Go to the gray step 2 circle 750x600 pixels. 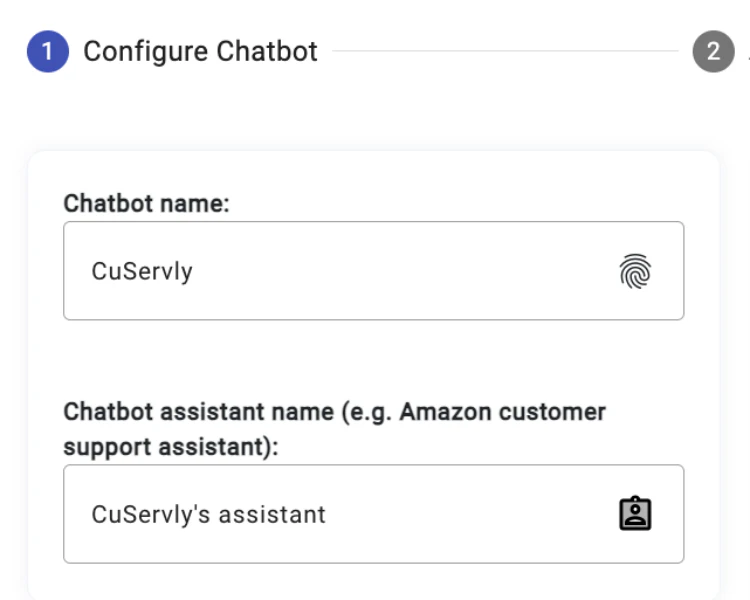(x=713, y=52)
